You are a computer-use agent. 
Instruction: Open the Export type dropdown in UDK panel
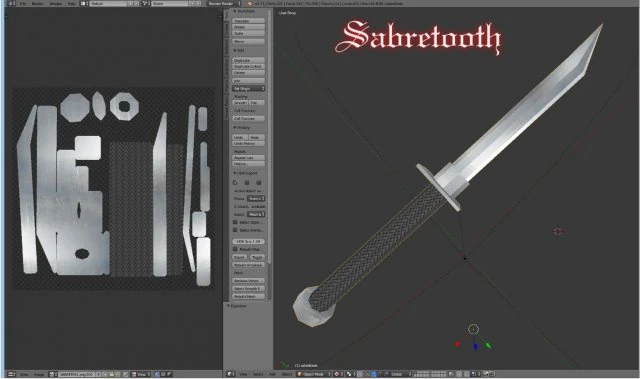tap(256, 214)
